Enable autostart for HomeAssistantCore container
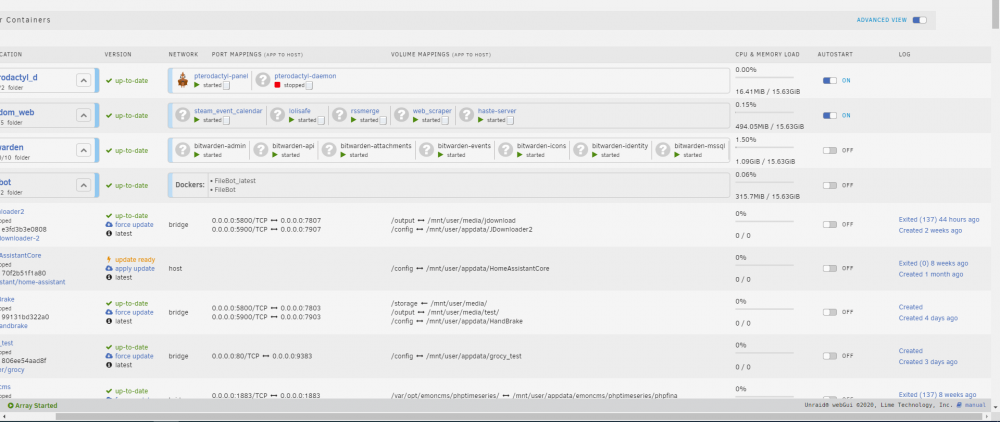The image size is (1000, 422). point(830,268)
